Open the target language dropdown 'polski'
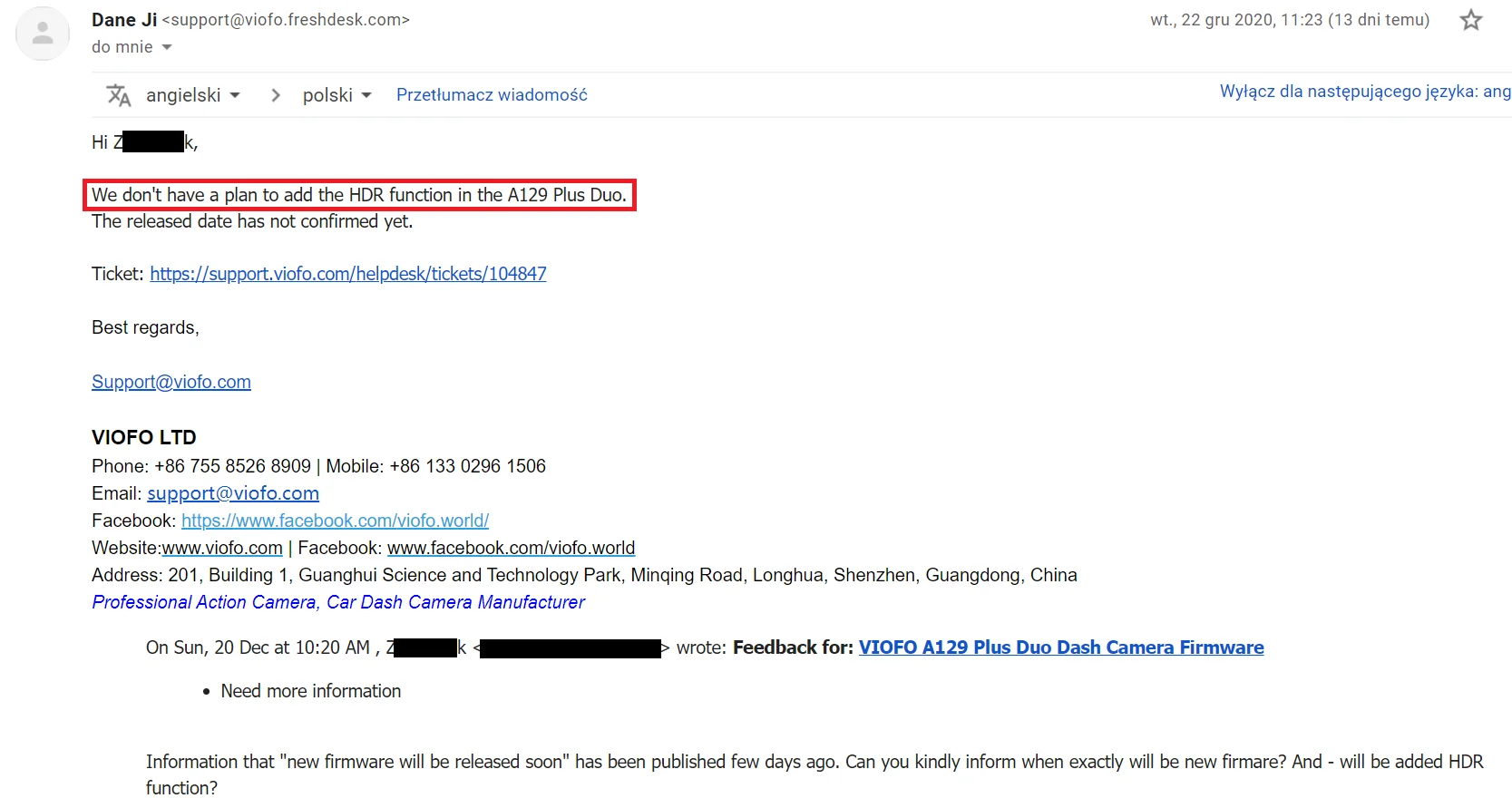The image size is (1512, 808). (337, 95)
